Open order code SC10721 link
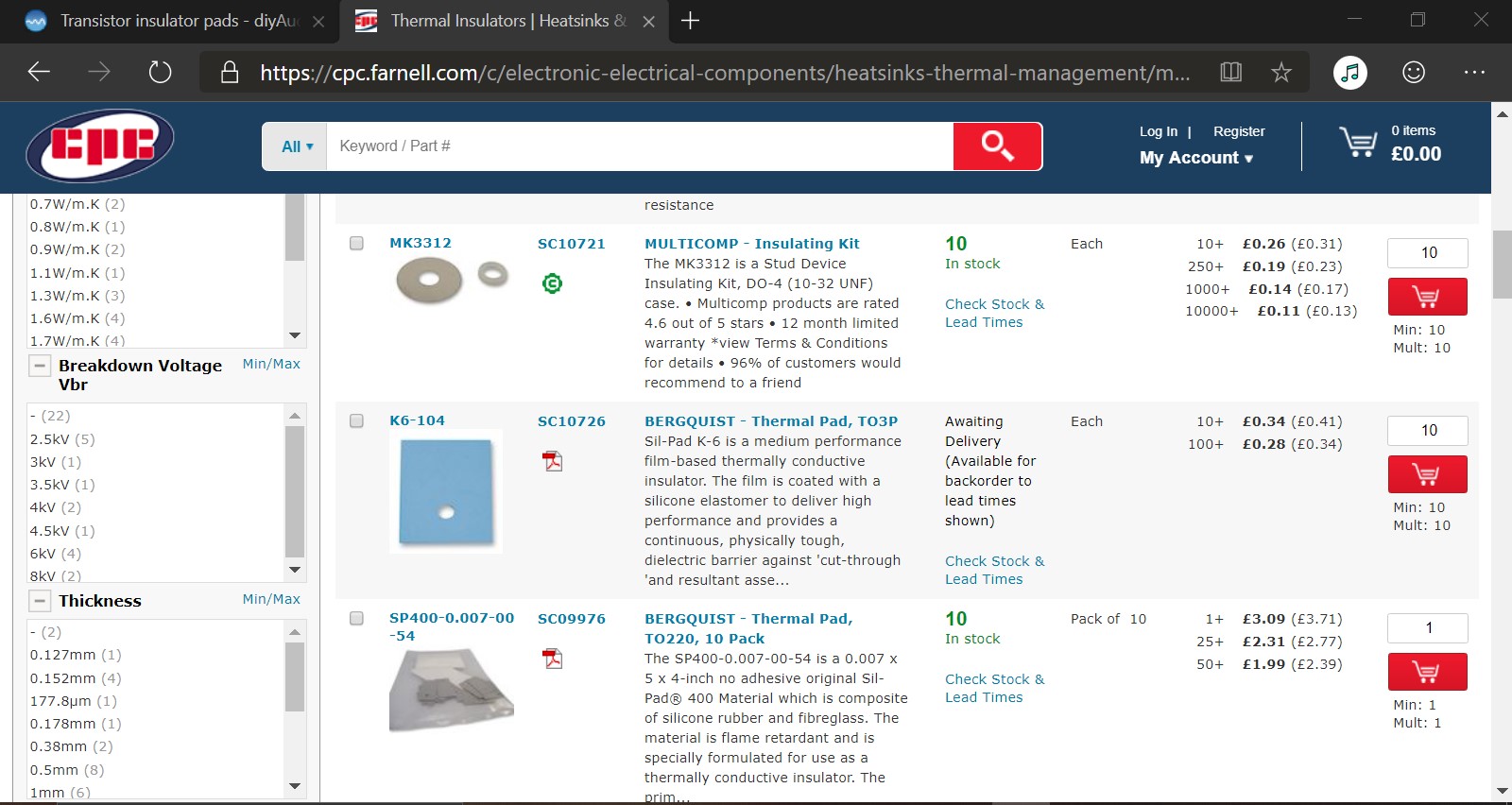Viewport: 1512px width, 805px height. pyautogui.click(x=571, y=244)
